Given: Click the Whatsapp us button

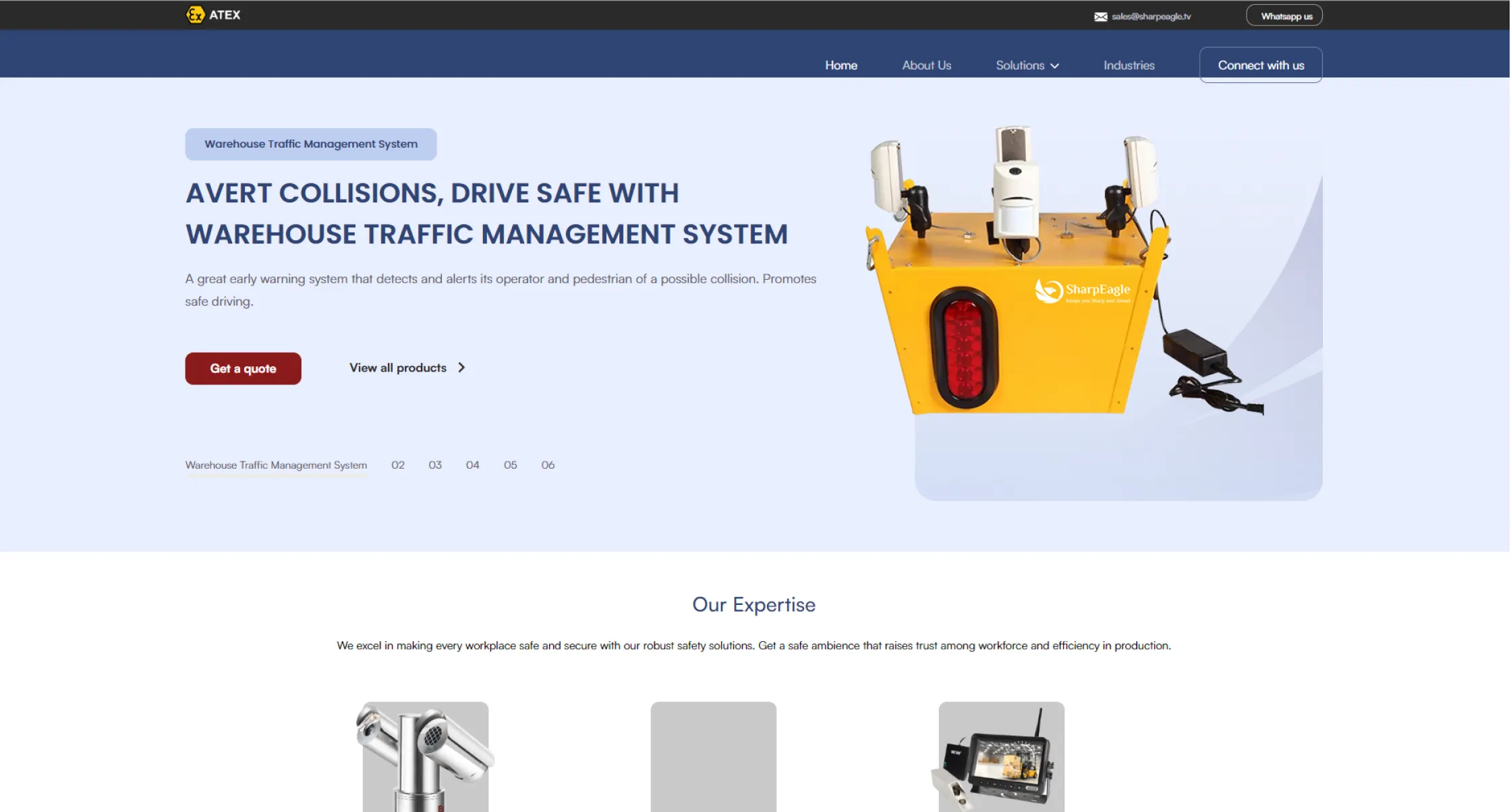Looking at the screenshot, I should tap(1284, 16).
